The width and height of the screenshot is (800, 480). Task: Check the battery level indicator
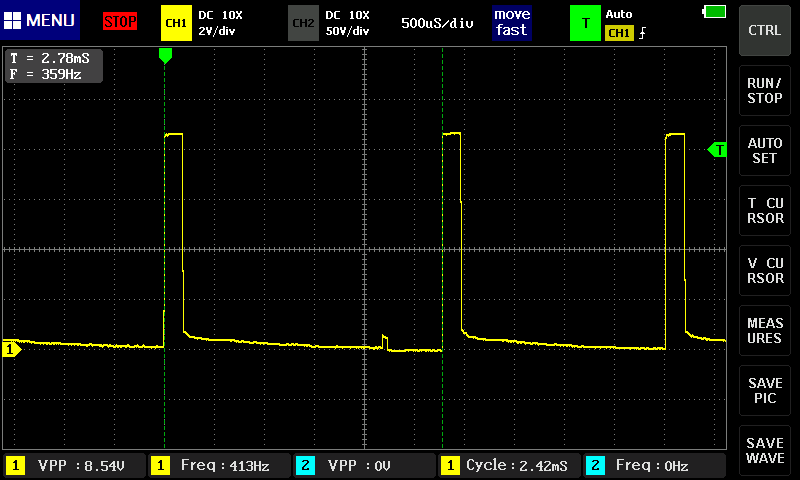coord(714,11)
